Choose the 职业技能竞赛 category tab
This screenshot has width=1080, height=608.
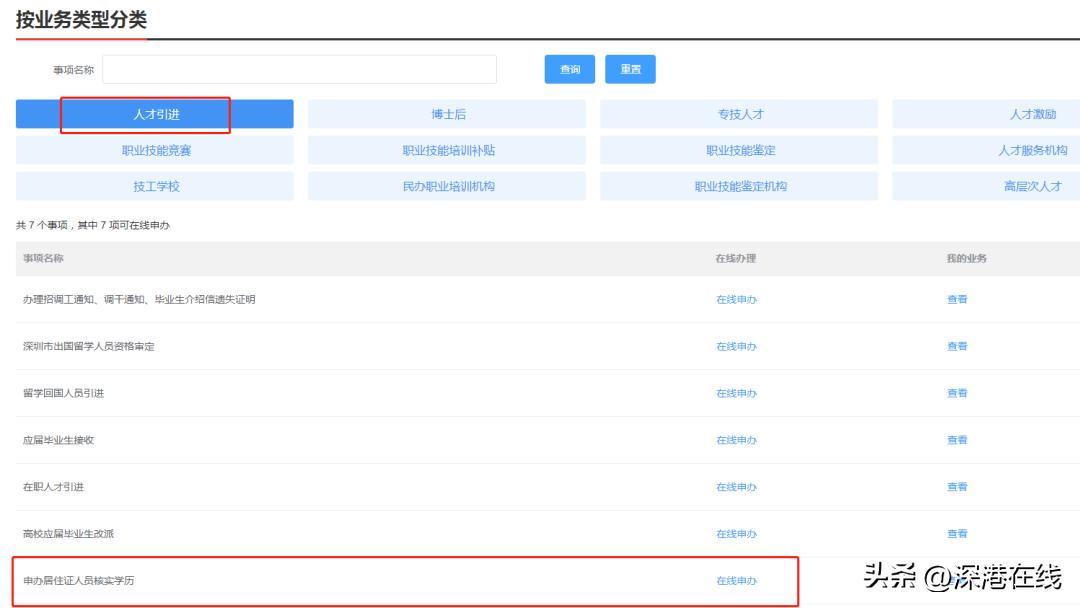[155, 150]
